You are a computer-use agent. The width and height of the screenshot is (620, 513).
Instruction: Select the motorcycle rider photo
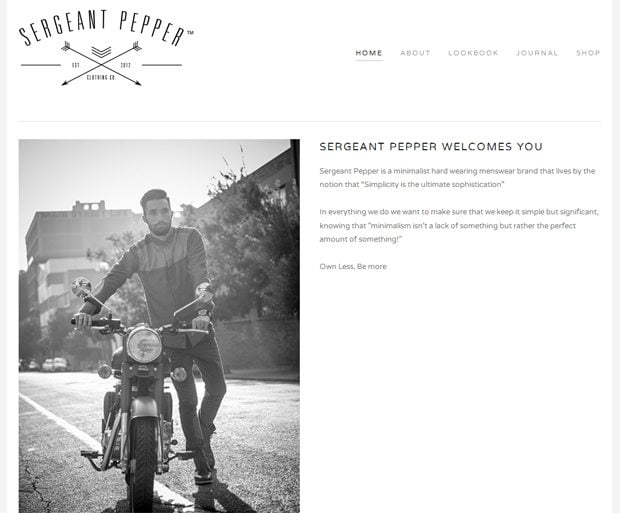[159, 326]
